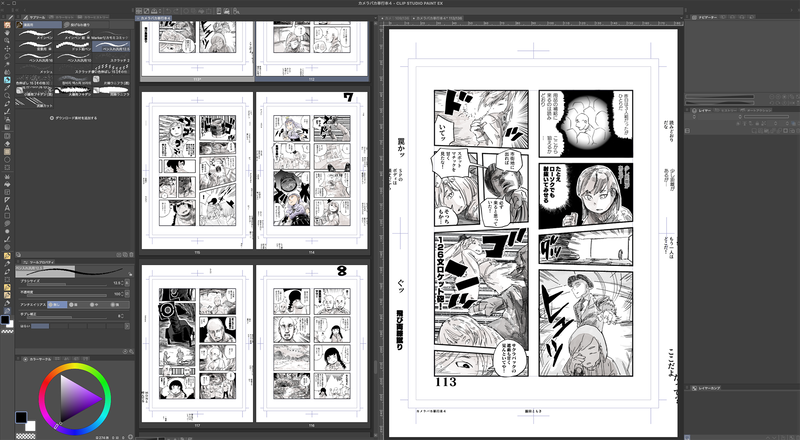Select the Move layer four-arrow tool
This screenshot has width=800, height=440.
click(7, 48)
